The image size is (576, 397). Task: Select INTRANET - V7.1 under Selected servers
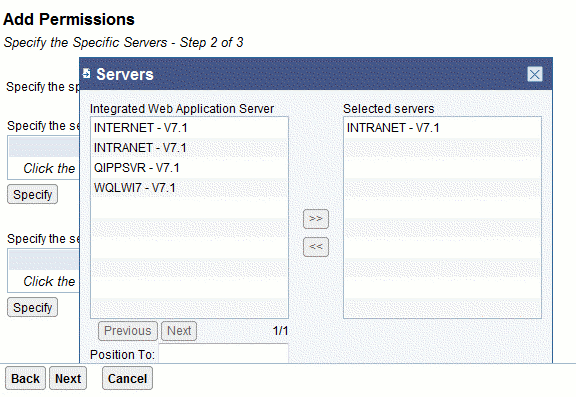tap(442, 128)
